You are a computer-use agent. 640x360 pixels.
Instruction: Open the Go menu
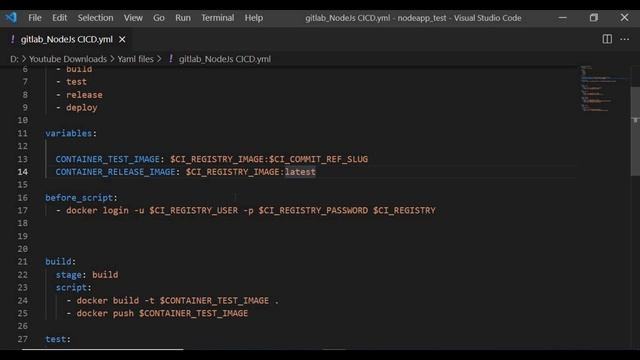[159, 18]
